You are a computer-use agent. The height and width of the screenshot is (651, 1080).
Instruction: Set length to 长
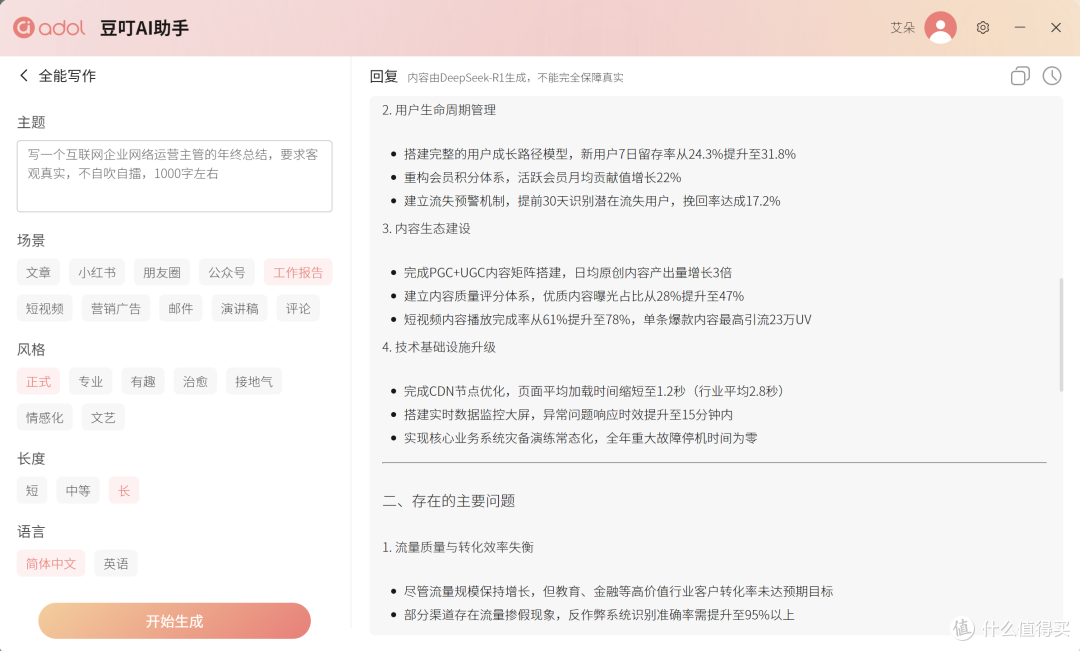(x=124, y=490)
